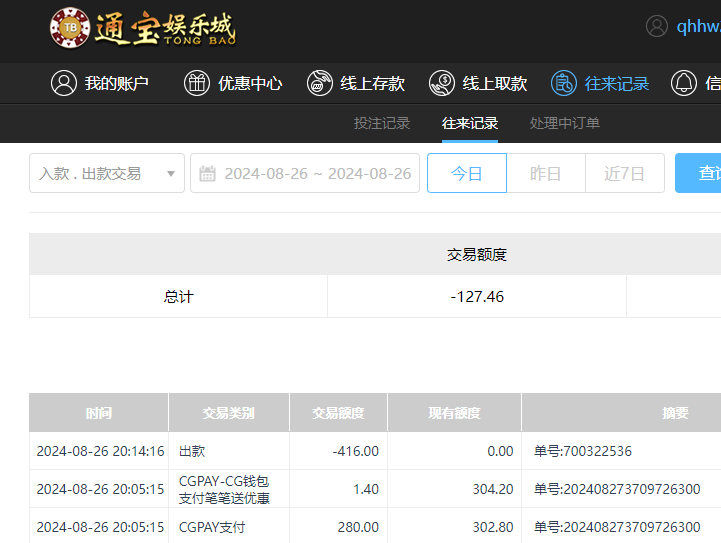
Task: Open the 往来记录 sub-tab
Action: (470, 123)
